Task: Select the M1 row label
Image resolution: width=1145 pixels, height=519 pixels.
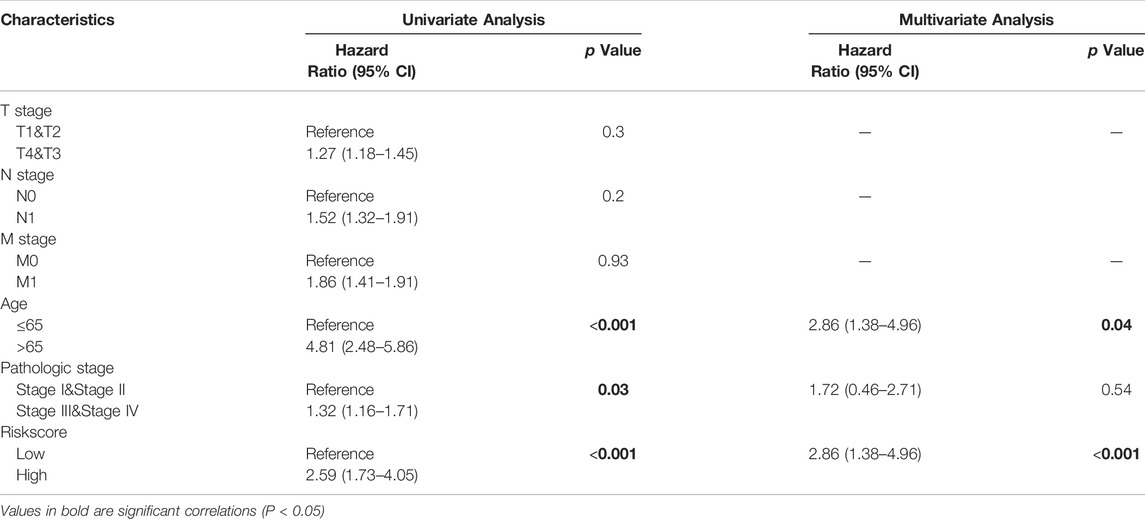Action: point(29,282)
